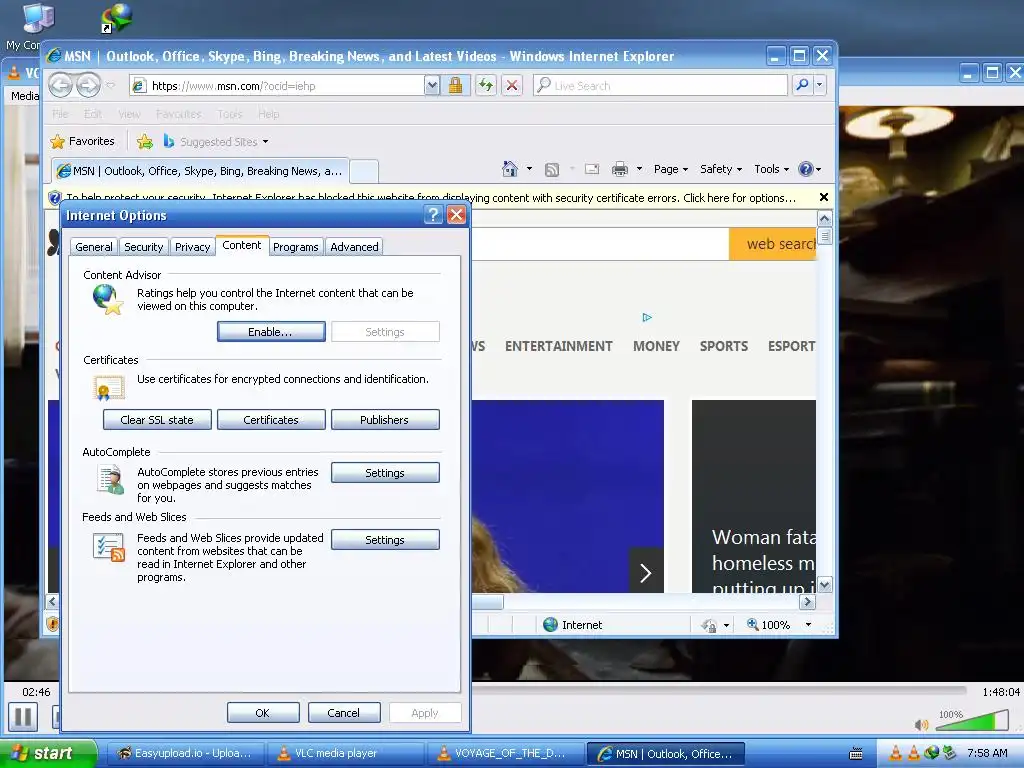Click the Clear SSL state button

[157, 420]
